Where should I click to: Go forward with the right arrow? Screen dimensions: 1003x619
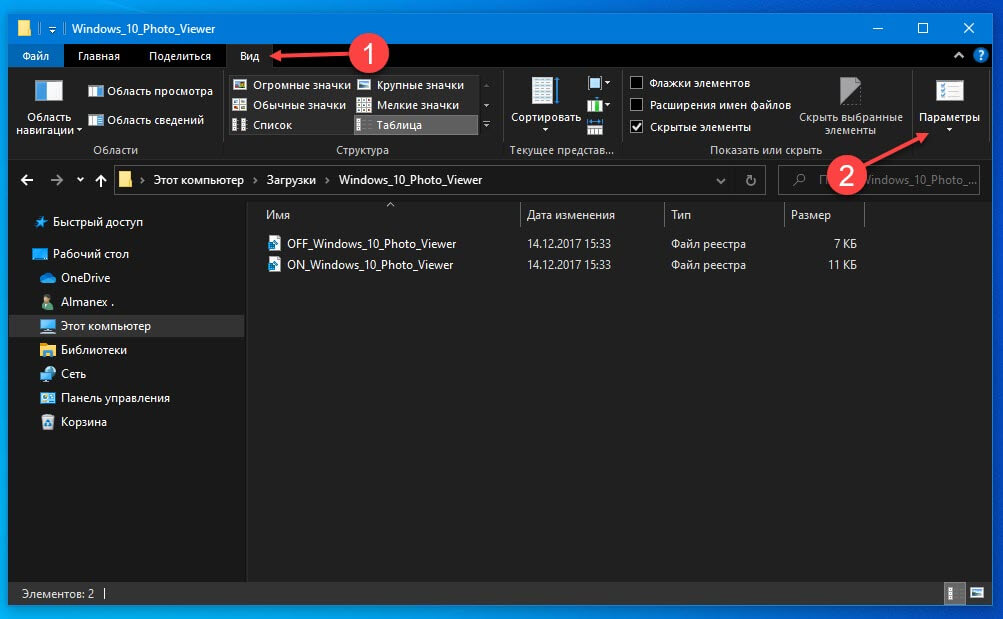(56, 180)
